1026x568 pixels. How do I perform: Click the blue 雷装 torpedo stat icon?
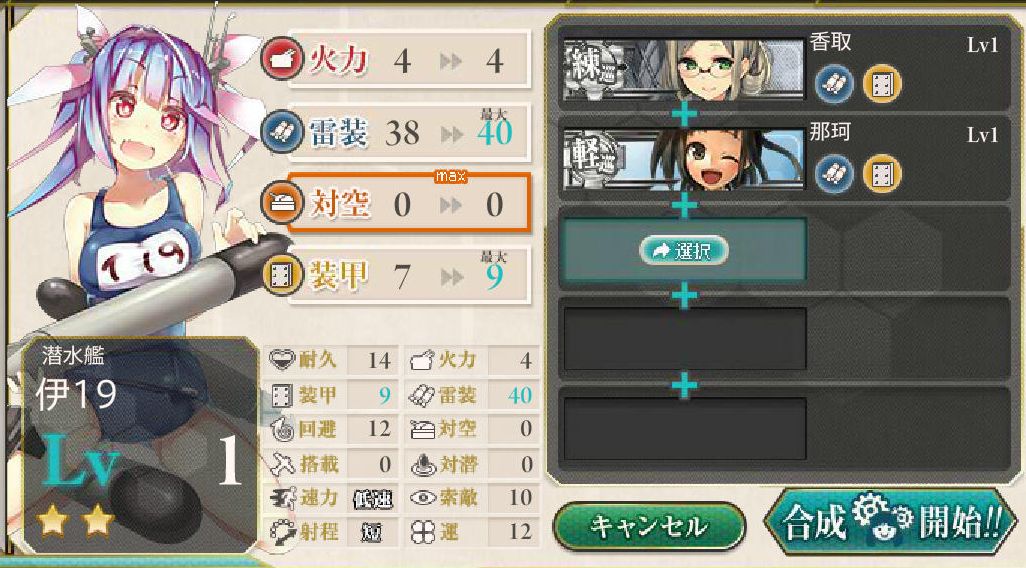point(282,132)
